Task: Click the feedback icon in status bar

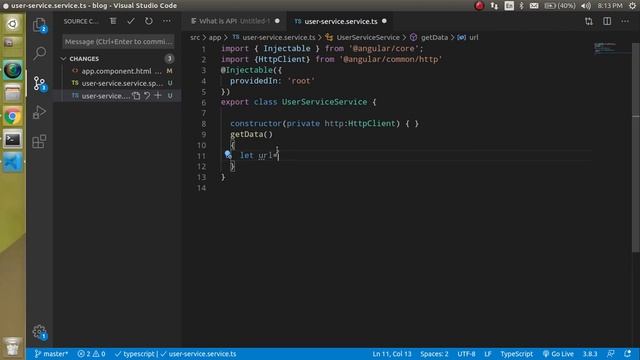Action: (x=611, y=354)
